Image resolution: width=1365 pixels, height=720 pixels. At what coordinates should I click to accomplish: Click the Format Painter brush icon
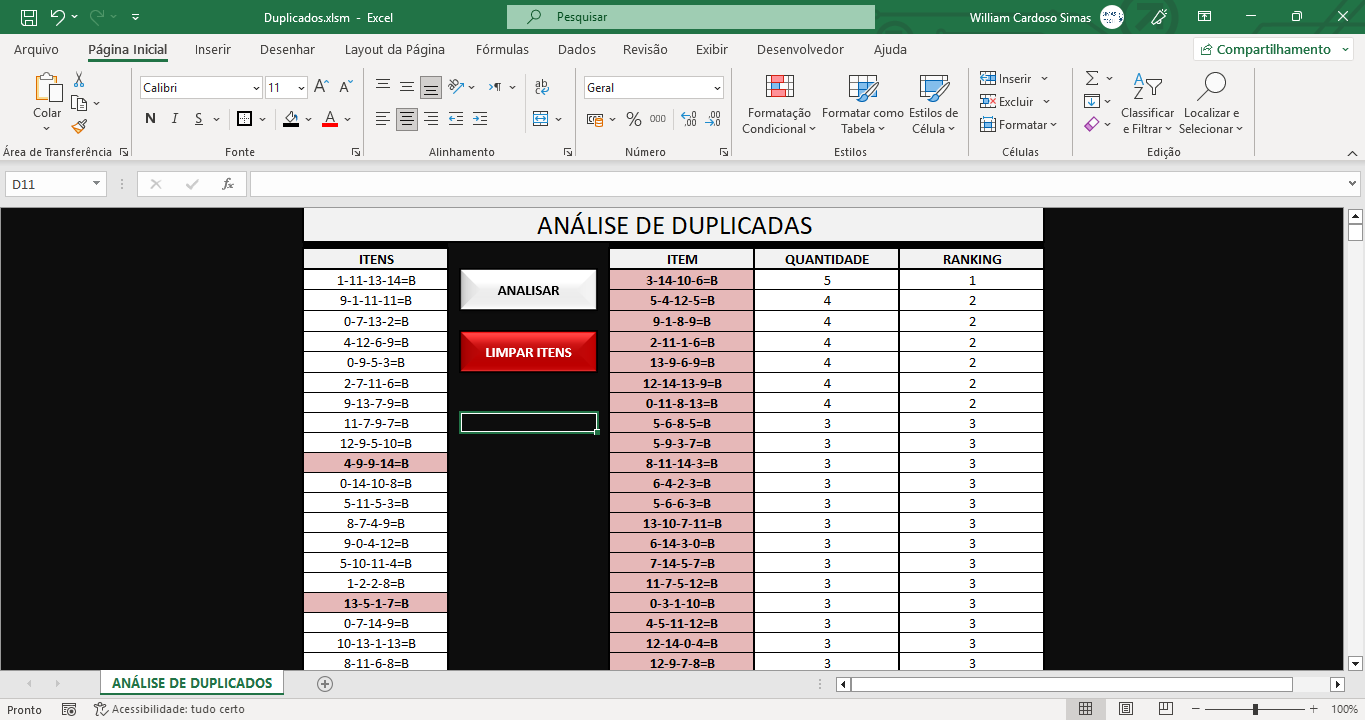[79, 126]
